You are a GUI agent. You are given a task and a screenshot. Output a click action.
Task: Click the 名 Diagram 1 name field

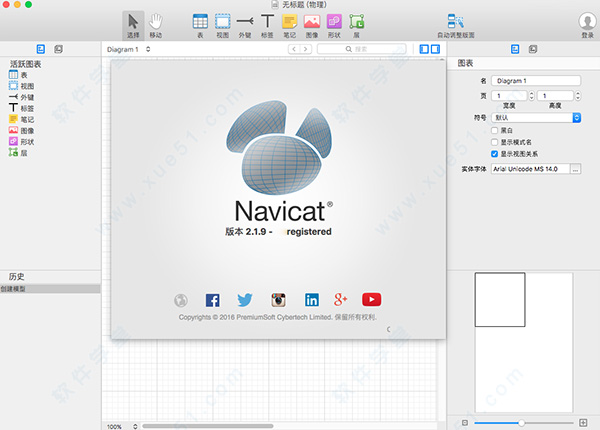click(536, 81)
